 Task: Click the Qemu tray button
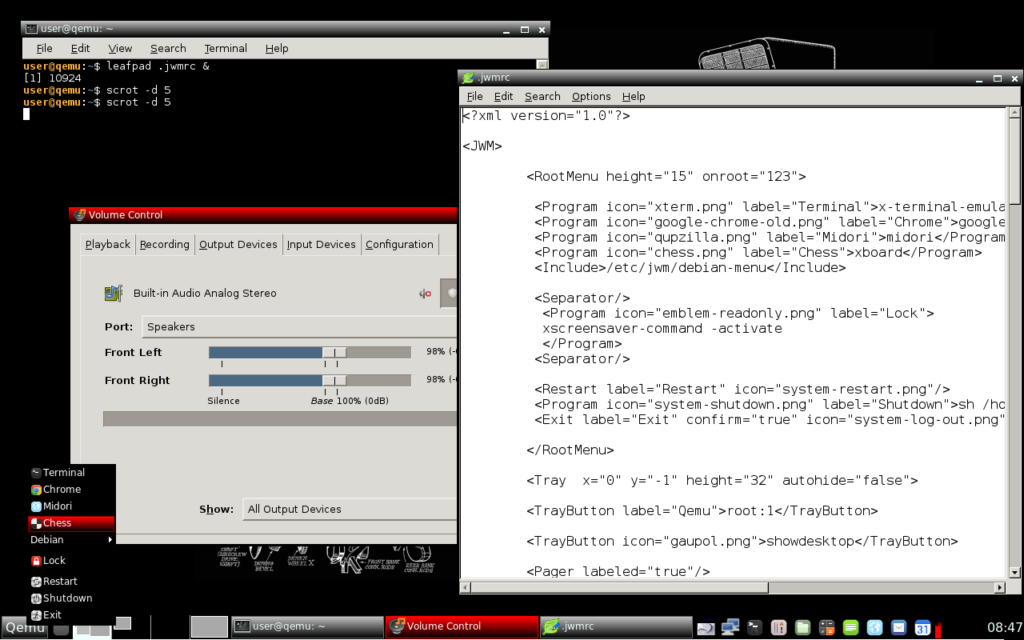click(25, 627)
